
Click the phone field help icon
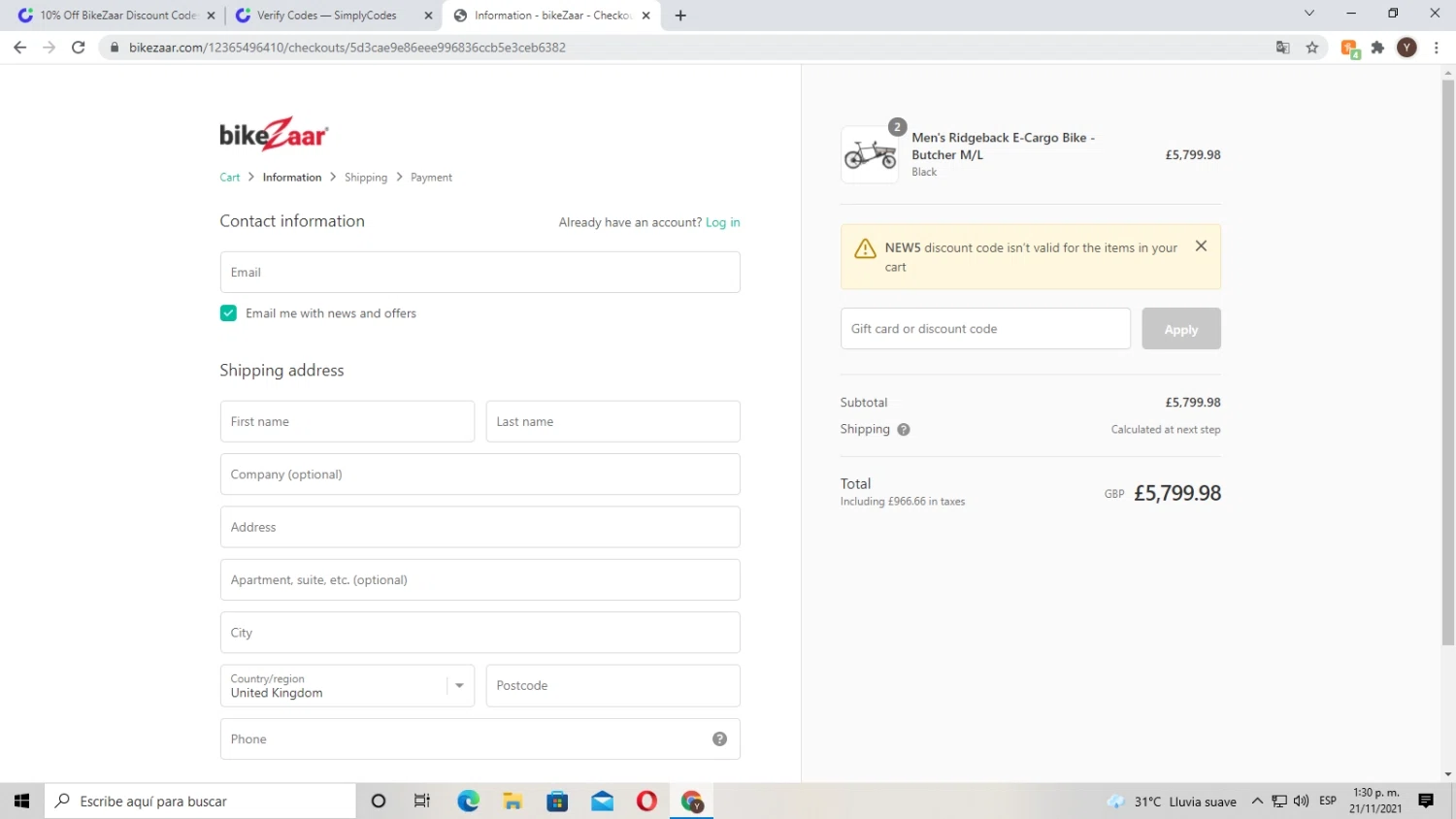719,738
